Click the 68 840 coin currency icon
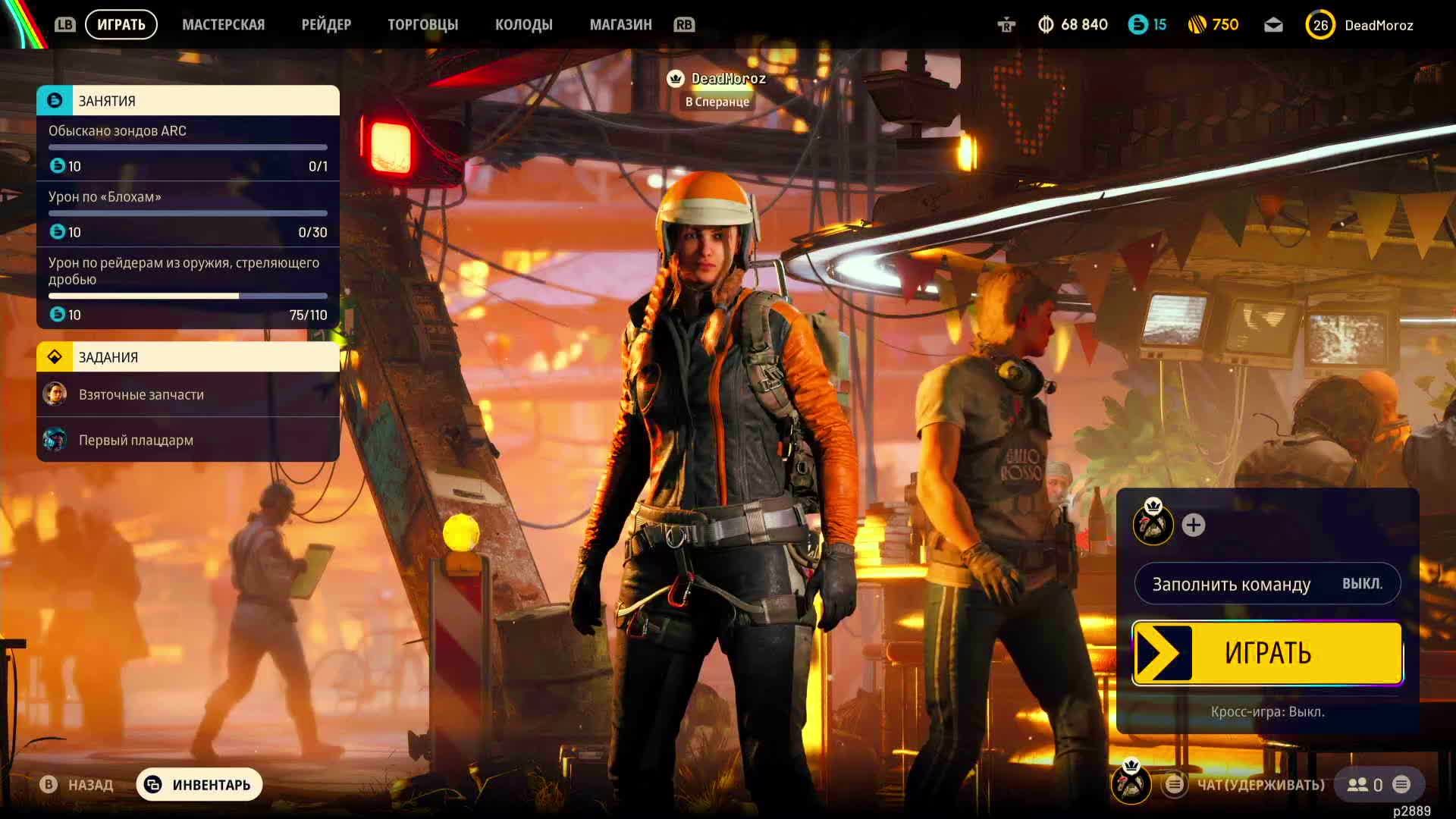 1046,25
